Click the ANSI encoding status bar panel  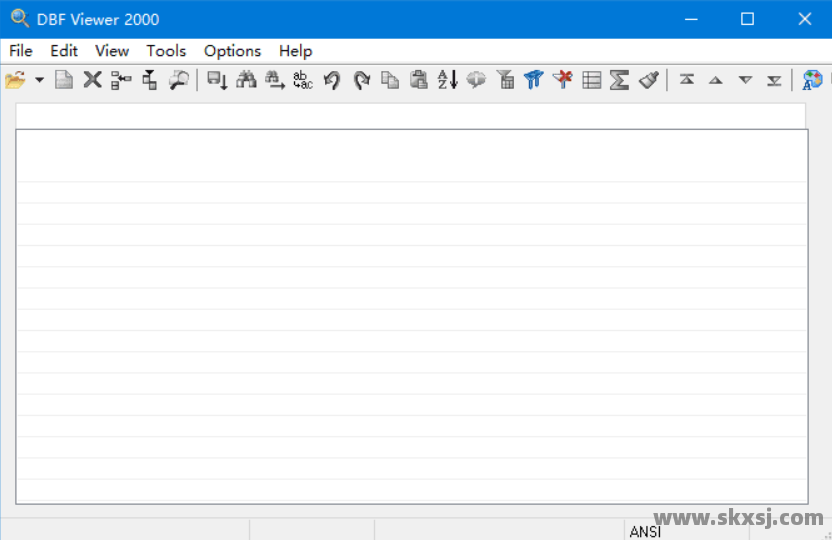[645, 532]
